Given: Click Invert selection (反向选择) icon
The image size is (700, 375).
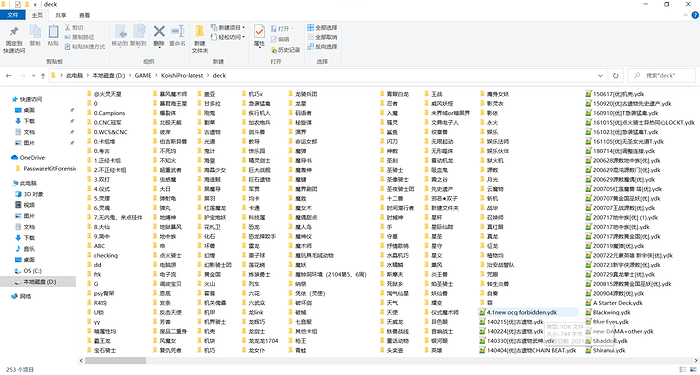Looking at the screenshot, I should [x=310, y=46].
